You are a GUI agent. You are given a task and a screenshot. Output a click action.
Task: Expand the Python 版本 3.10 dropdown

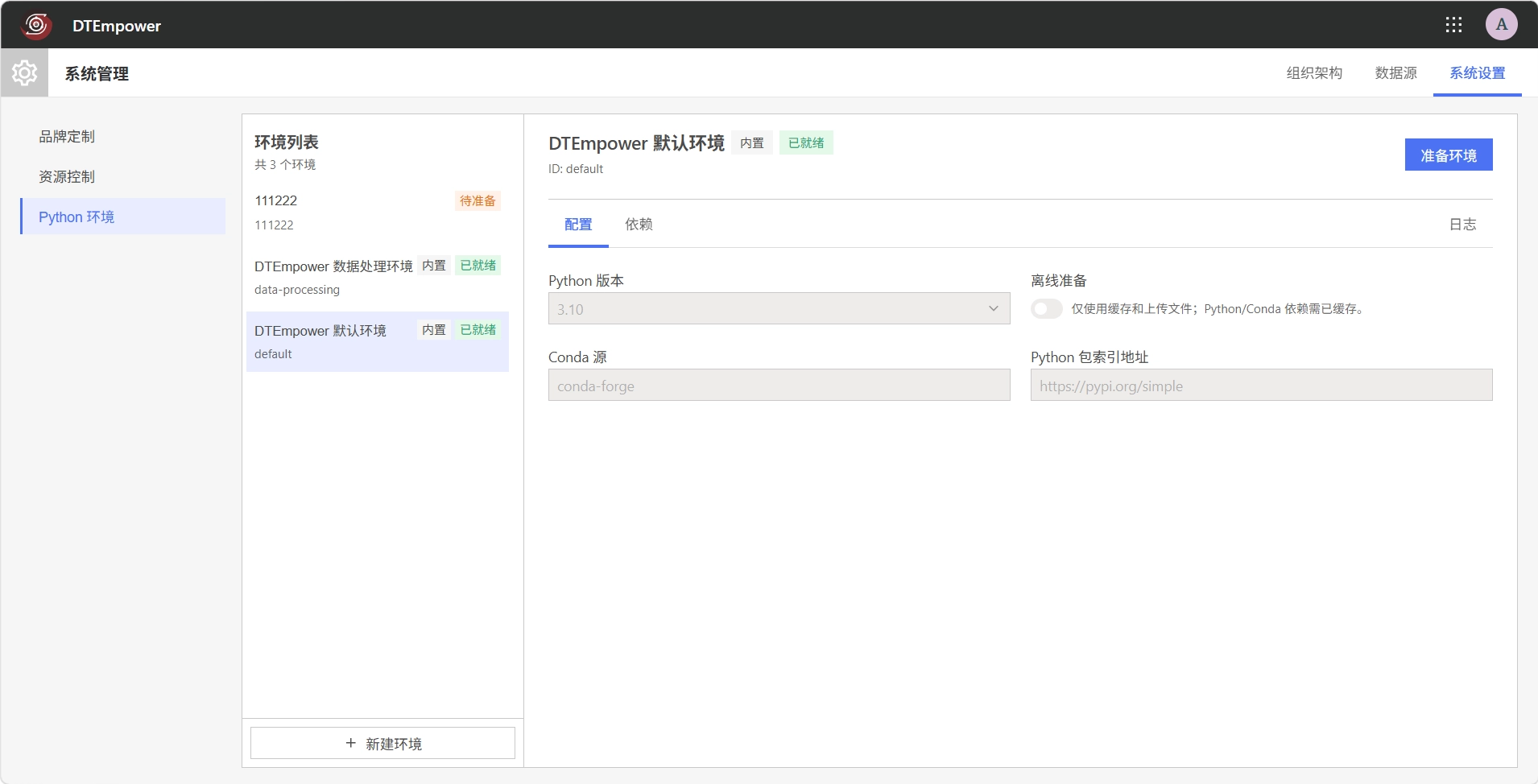tap(779, 308)
